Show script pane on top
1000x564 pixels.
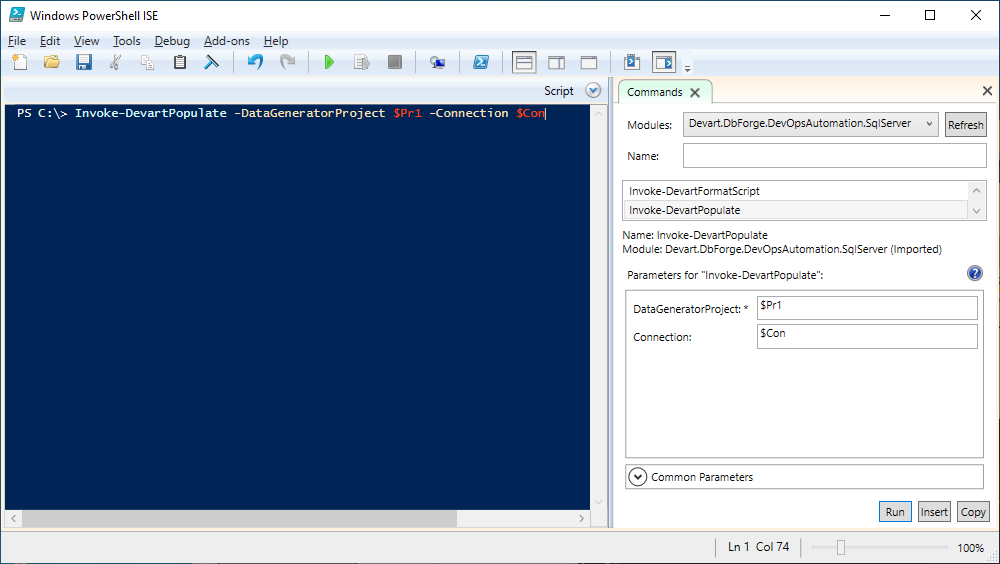tap(524, 63)
